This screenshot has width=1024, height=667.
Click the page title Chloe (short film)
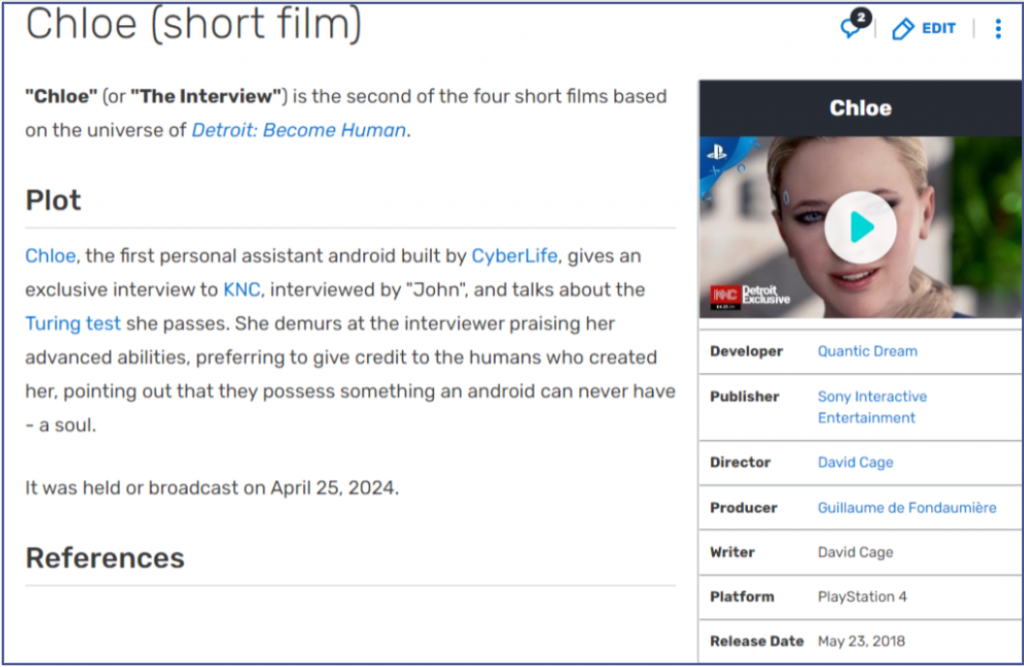click(x=193, y=24)
